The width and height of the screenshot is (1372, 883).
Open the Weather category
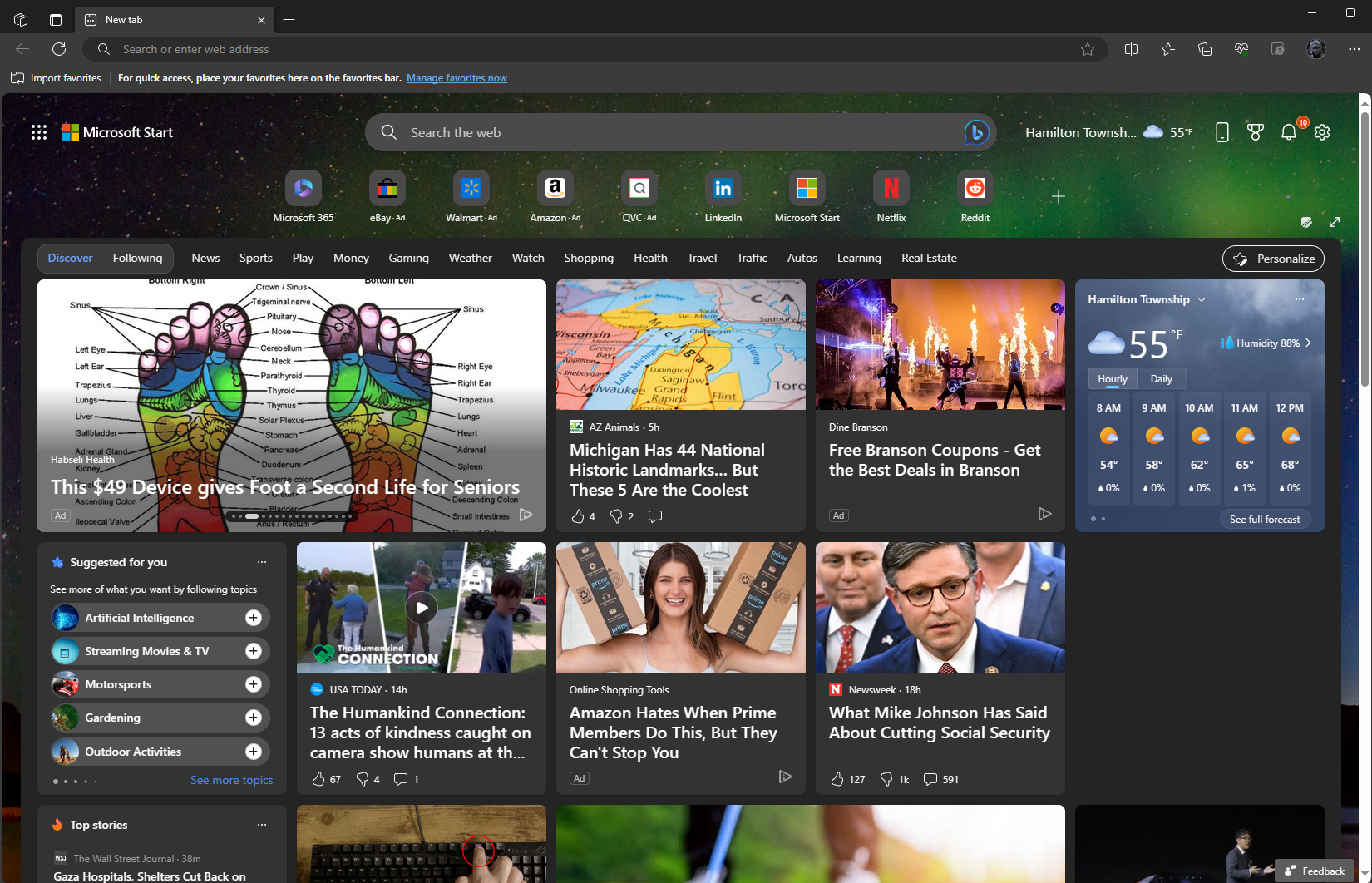click(471, 258)
